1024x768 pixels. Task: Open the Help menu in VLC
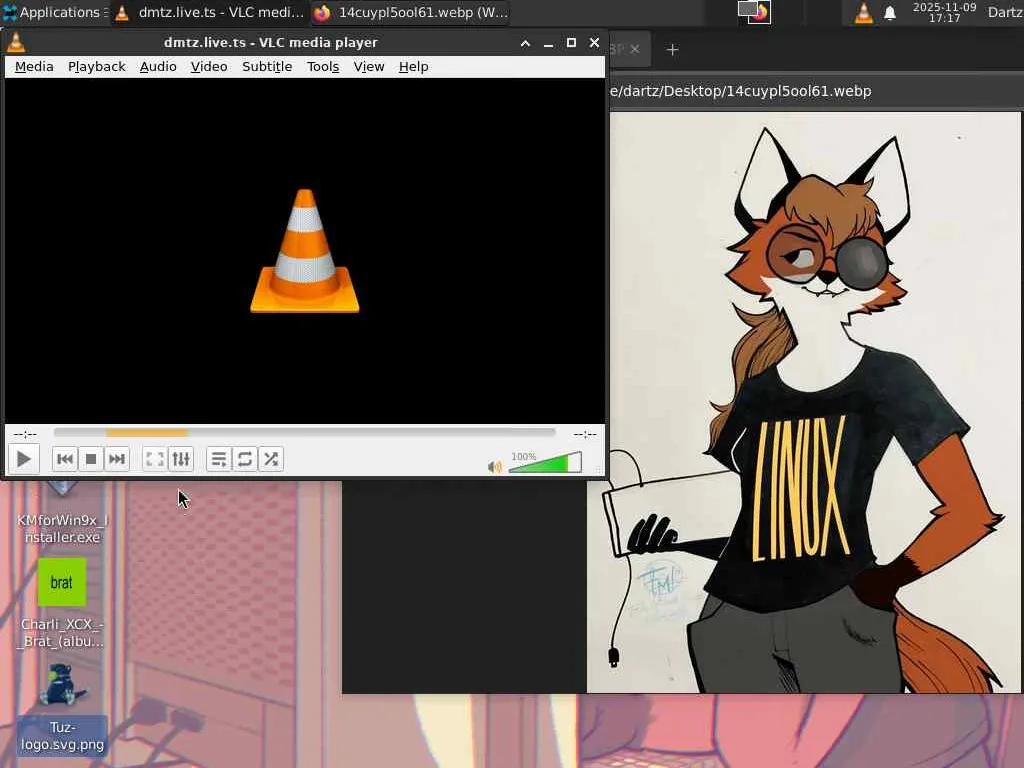pos(413,67)
